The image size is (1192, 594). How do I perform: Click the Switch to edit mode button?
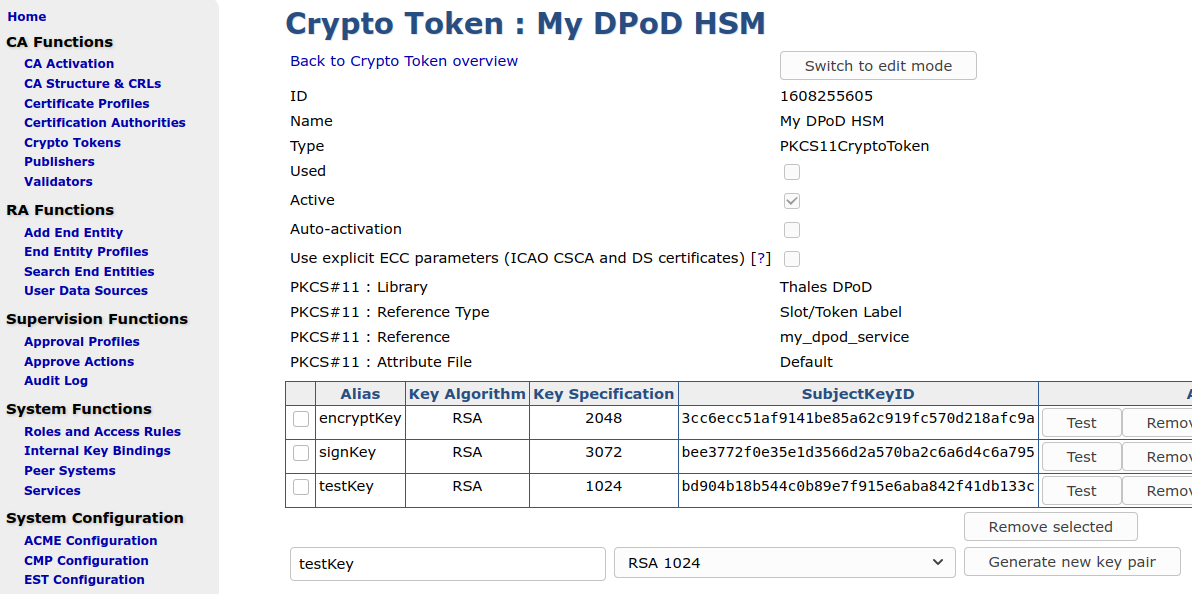click(878, 66)
